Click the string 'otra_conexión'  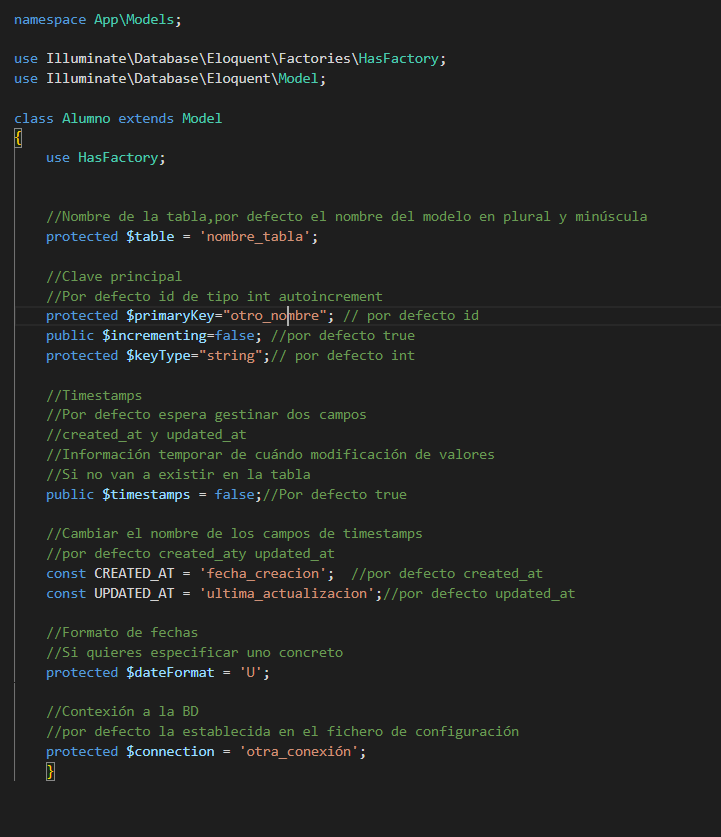tap(298, 752)
